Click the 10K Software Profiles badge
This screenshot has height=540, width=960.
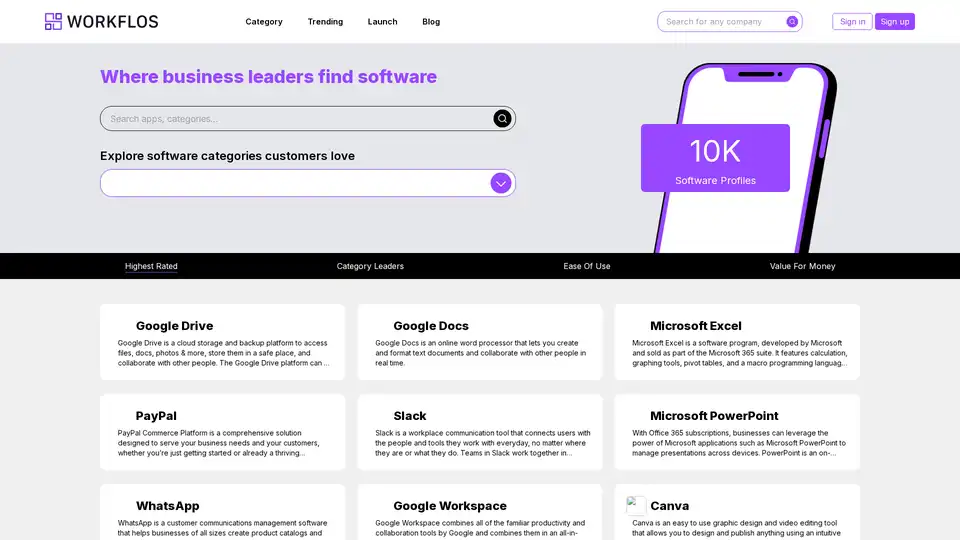tap(715, 158)
